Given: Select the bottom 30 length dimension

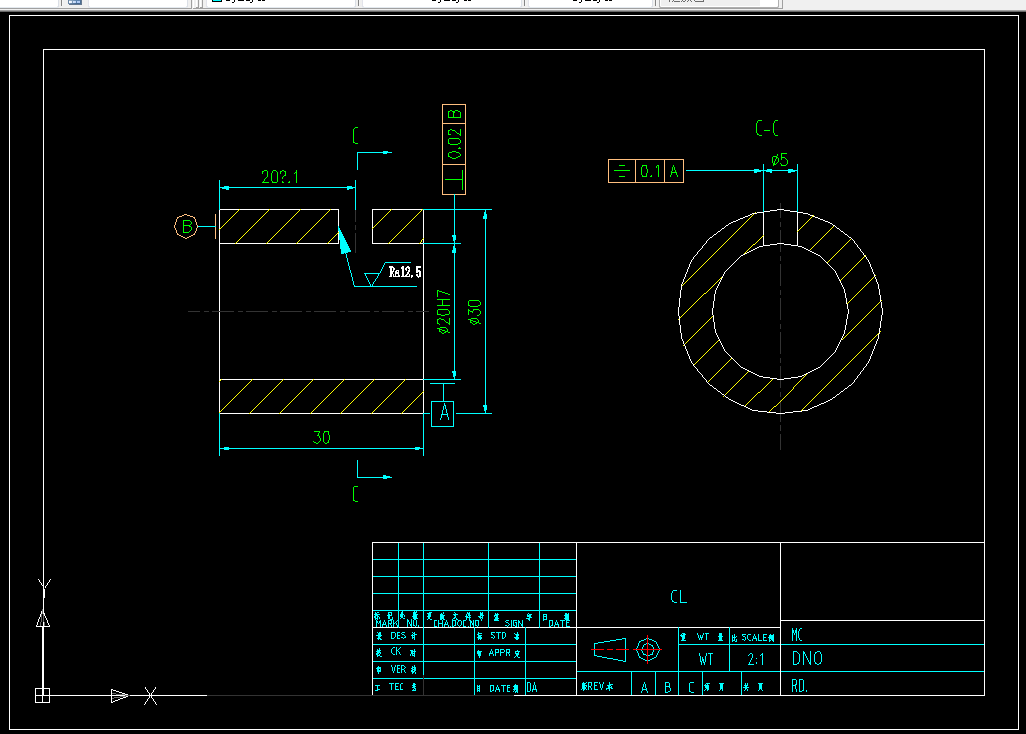Looking at the screenshot, I should [321, 437].
